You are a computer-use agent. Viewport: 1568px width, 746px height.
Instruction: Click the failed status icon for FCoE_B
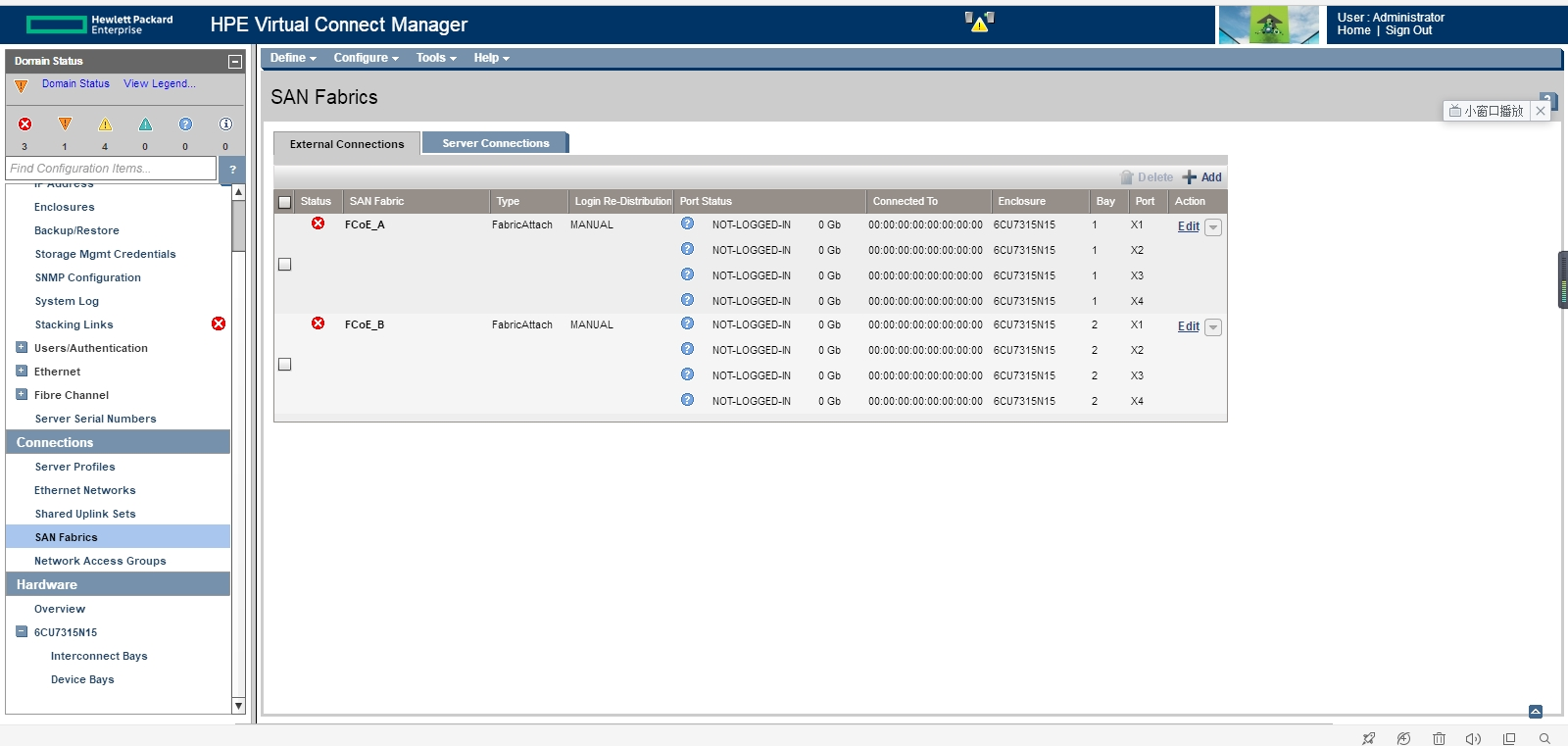pos(318,323)
